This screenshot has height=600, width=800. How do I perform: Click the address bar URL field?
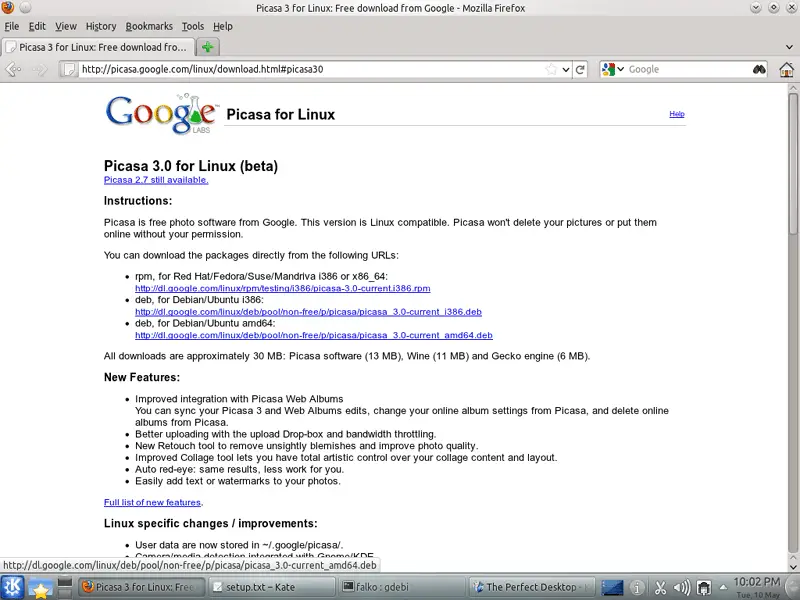[311, 69]
